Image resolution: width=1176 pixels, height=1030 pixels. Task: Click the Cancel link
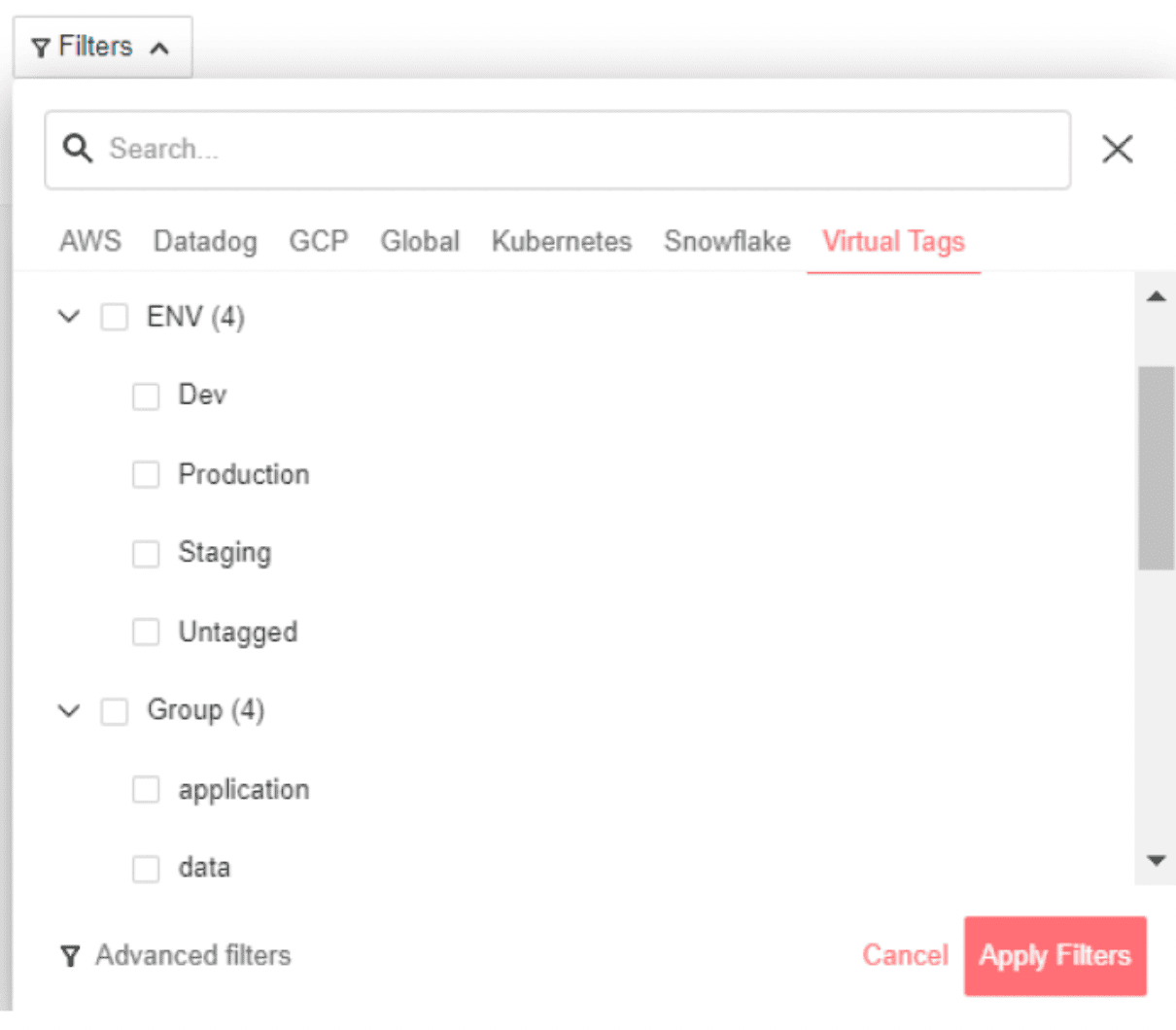pos(905,956)
